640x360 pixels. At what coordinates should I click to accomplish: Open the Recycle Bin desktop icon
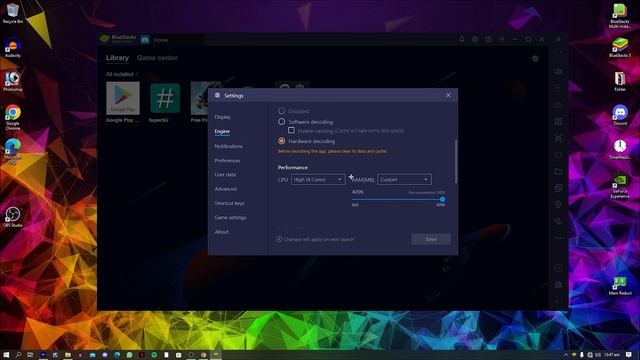[13, 13]
